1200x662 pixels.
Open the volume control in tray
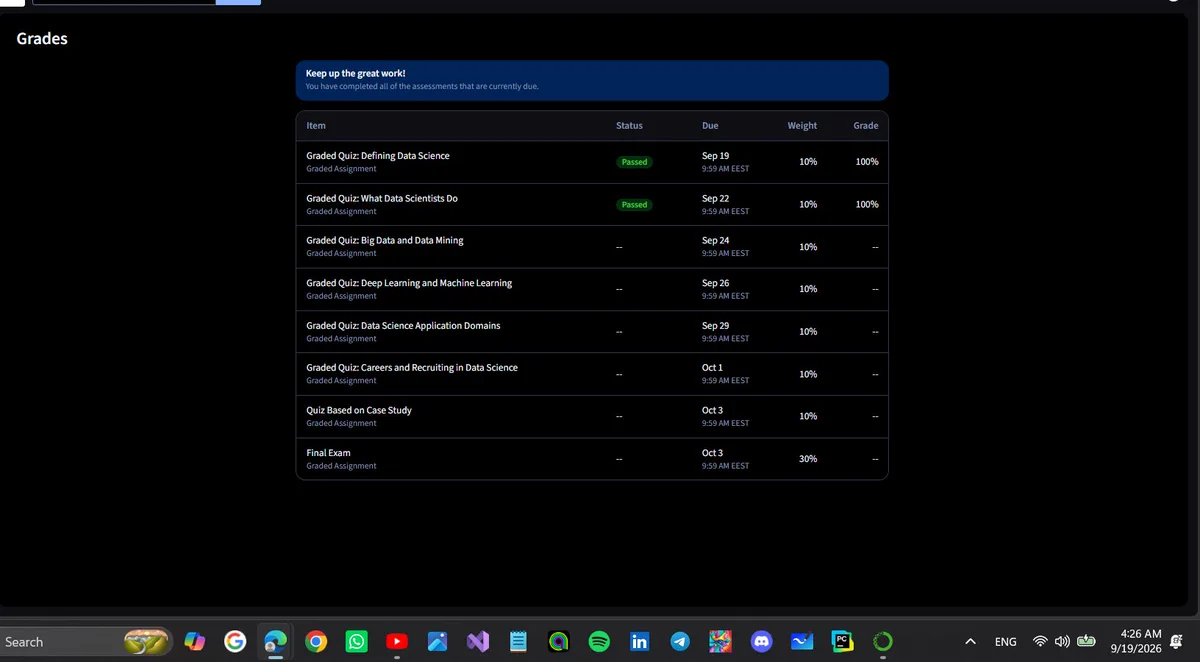click(x=1062, y=641)
